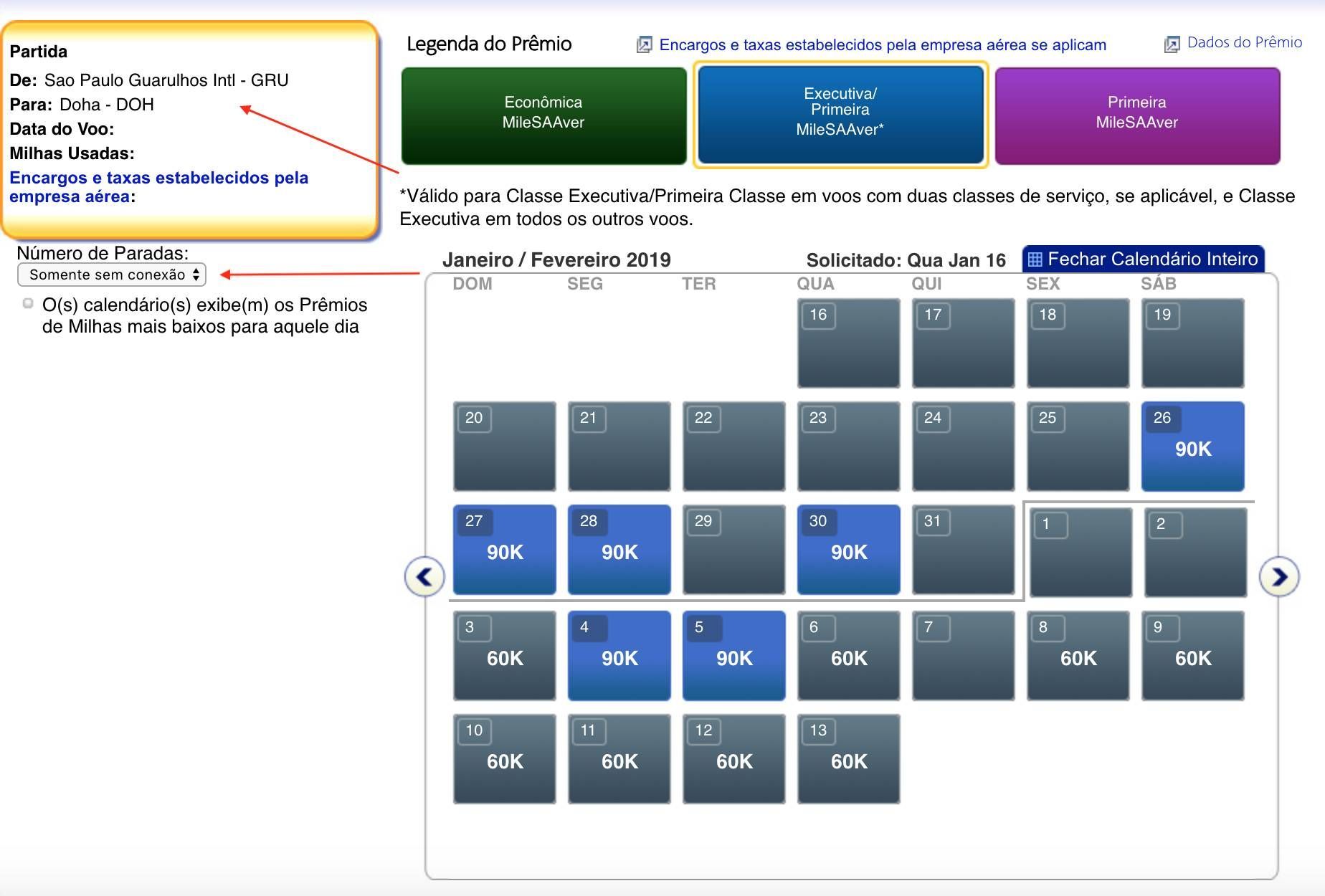Select January 28 with 90K award
This screenshot has width=1325, height=896.
pos(619,549)
